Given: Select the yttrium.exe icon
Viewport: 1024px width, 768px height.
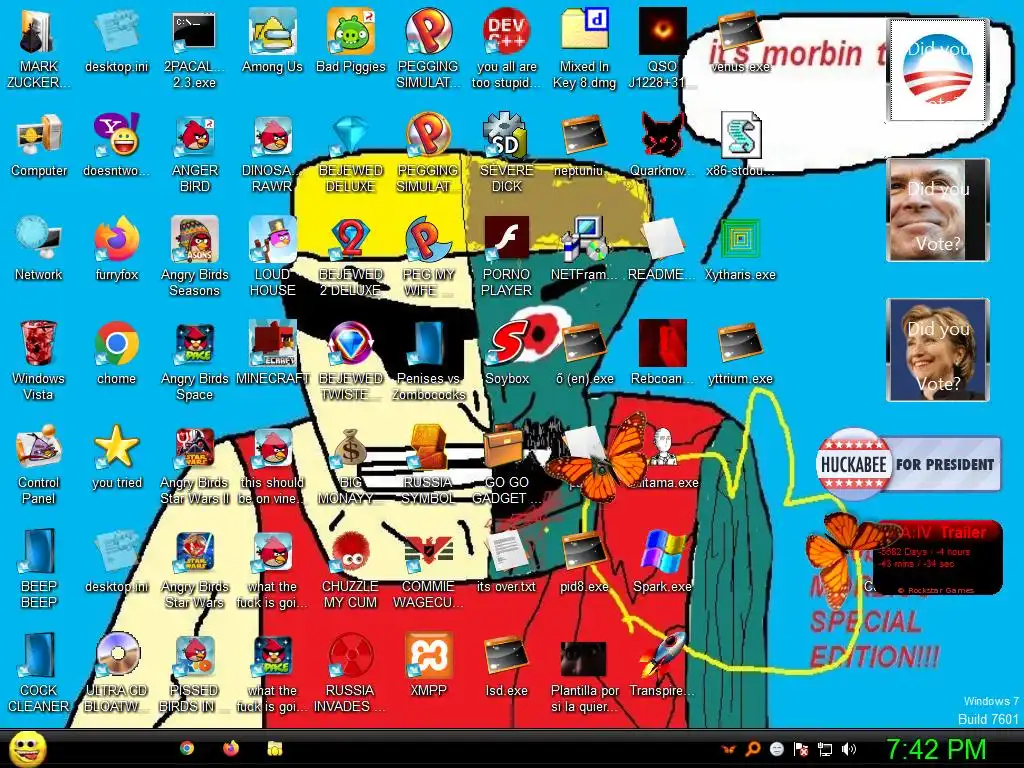Looking at the screenshot, I should [740, 353].
